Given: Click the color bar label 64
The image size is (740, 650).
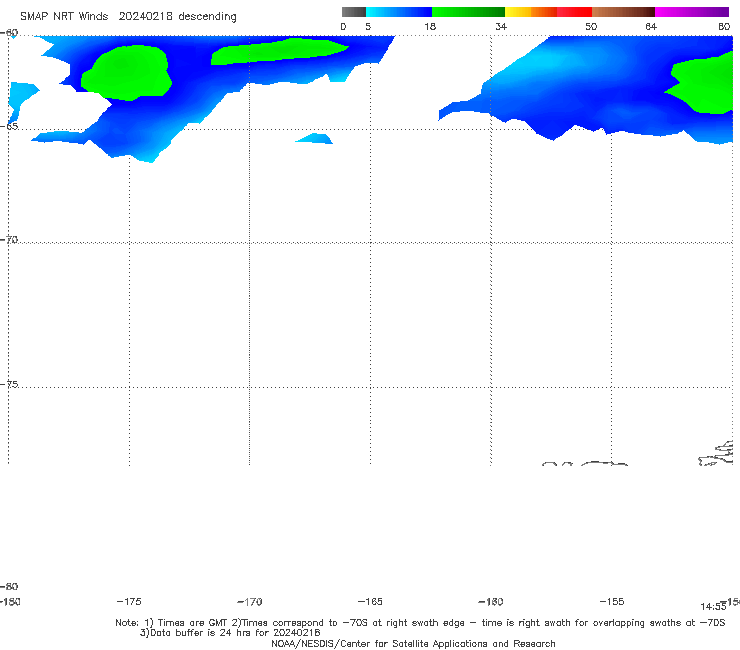Looking at the screenshot, I should click(651, 26).
